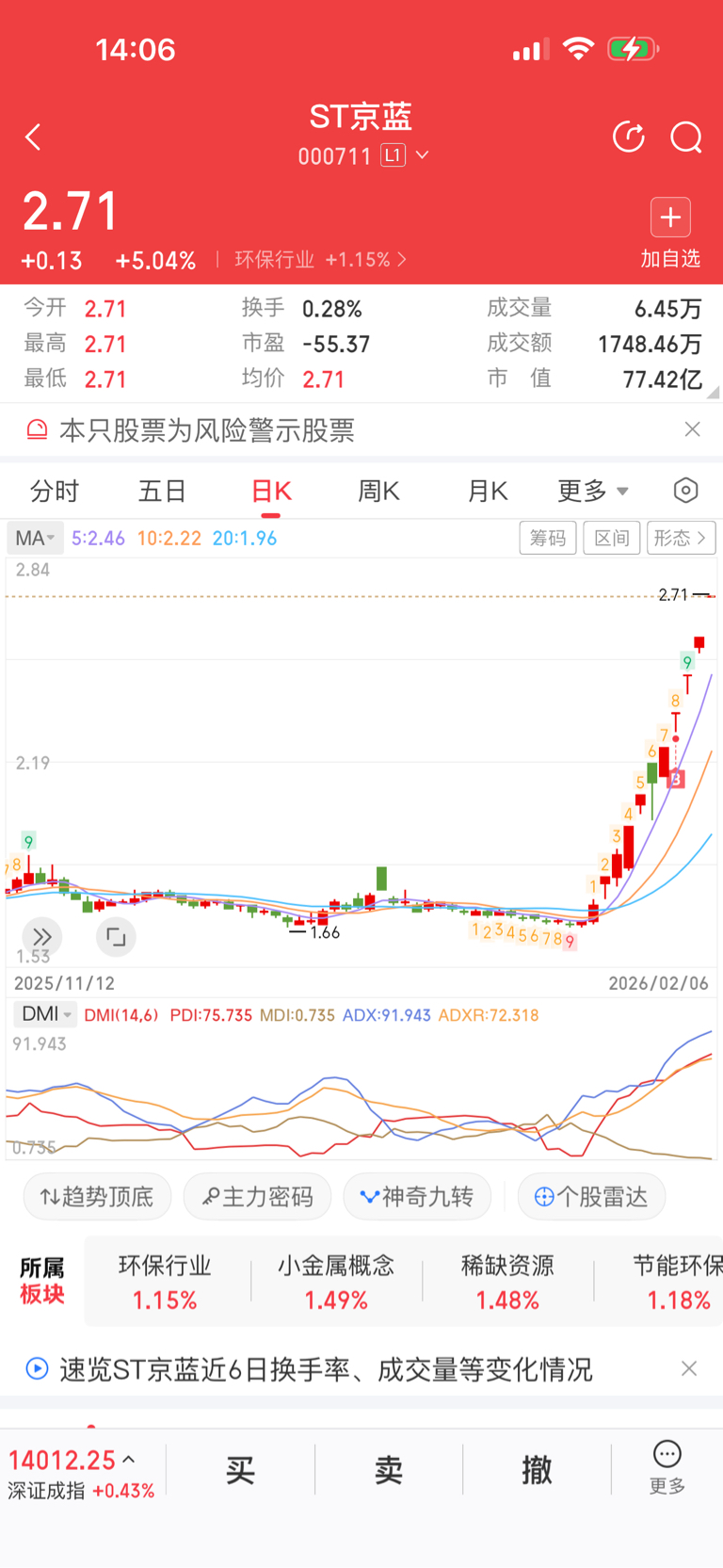Expand L1 quote level dropdown
The image size is (723, 1568).
click(405, 155)
